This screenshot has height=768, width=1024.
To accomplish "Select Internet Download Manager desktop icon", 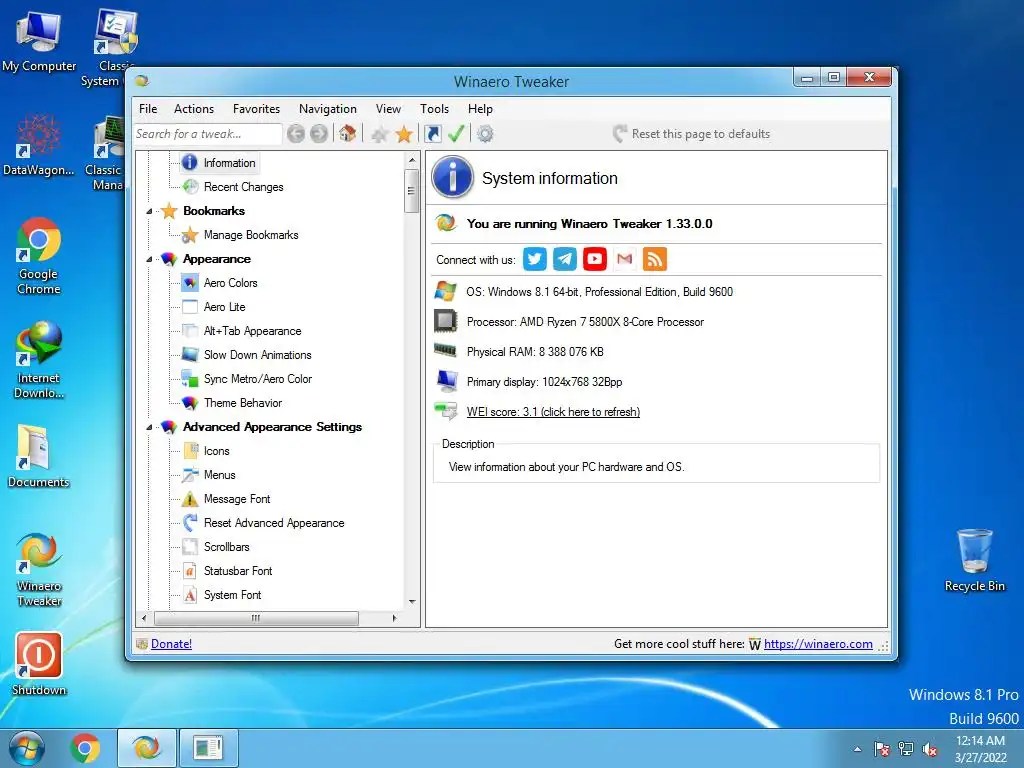I will pyautogui.click(x=39, y=360).
